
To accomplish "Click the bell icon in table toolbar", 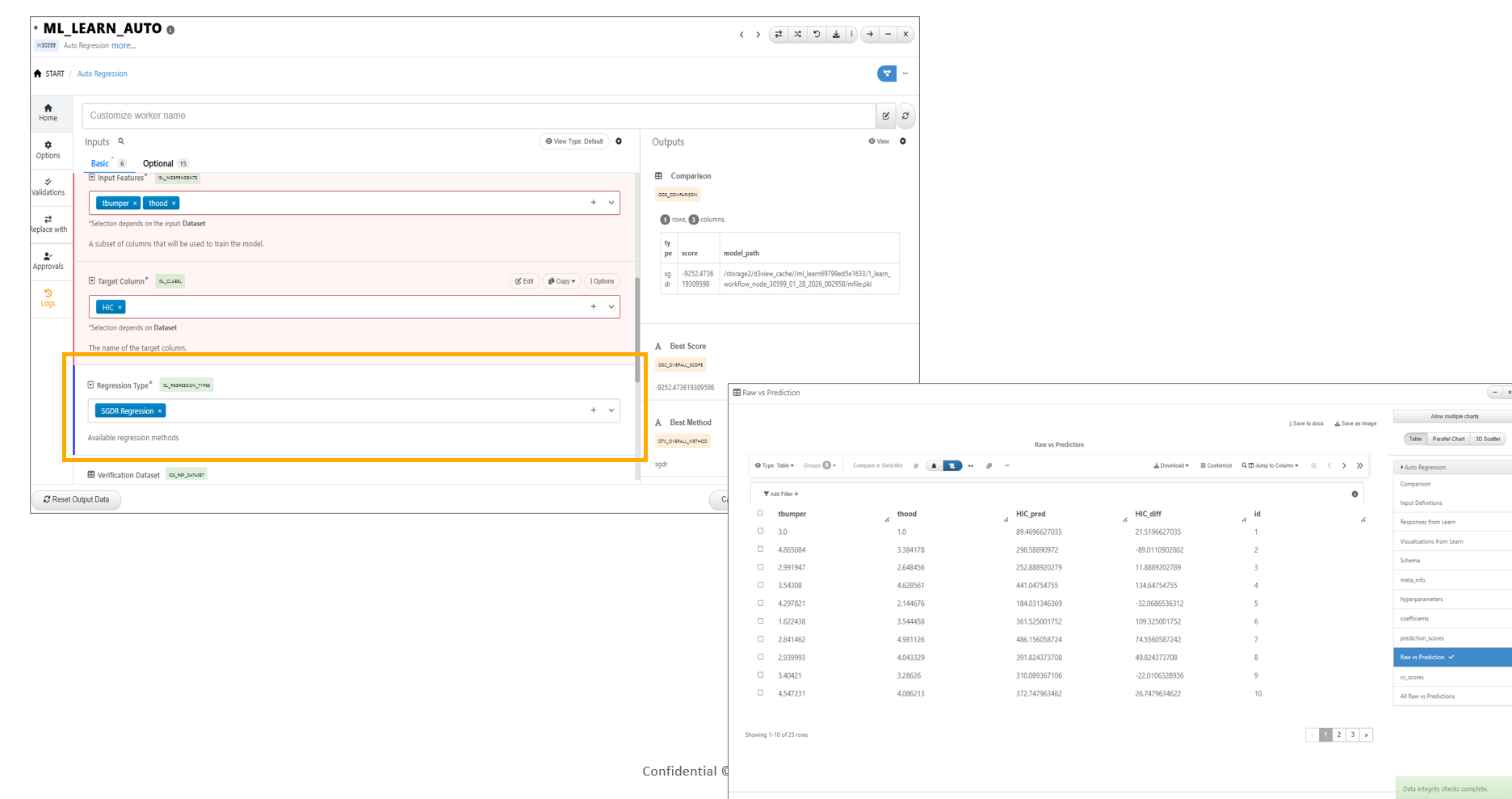I will 934,466.
